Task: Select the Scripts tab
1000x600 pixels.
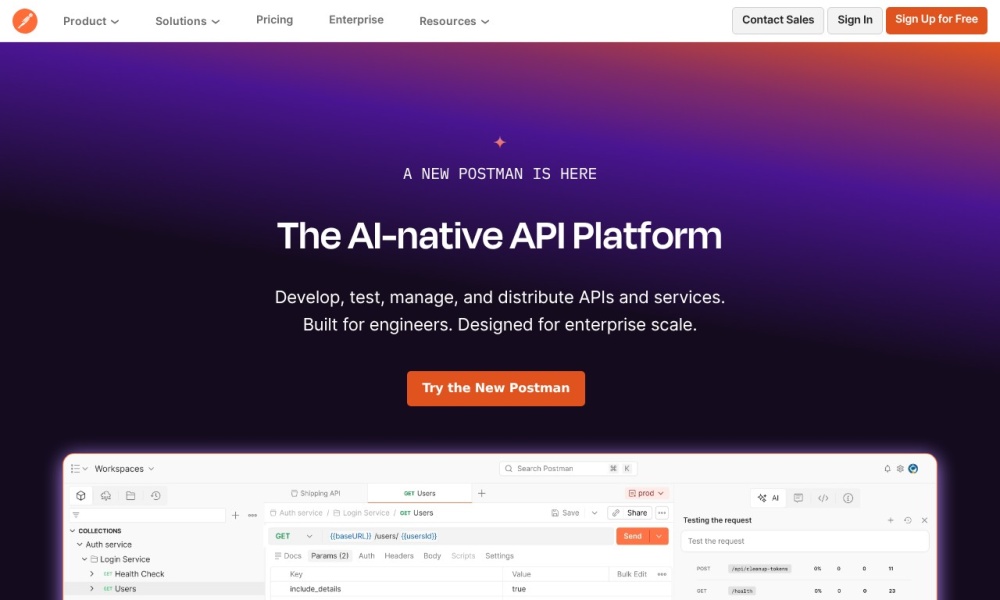Action: point(463,556)
